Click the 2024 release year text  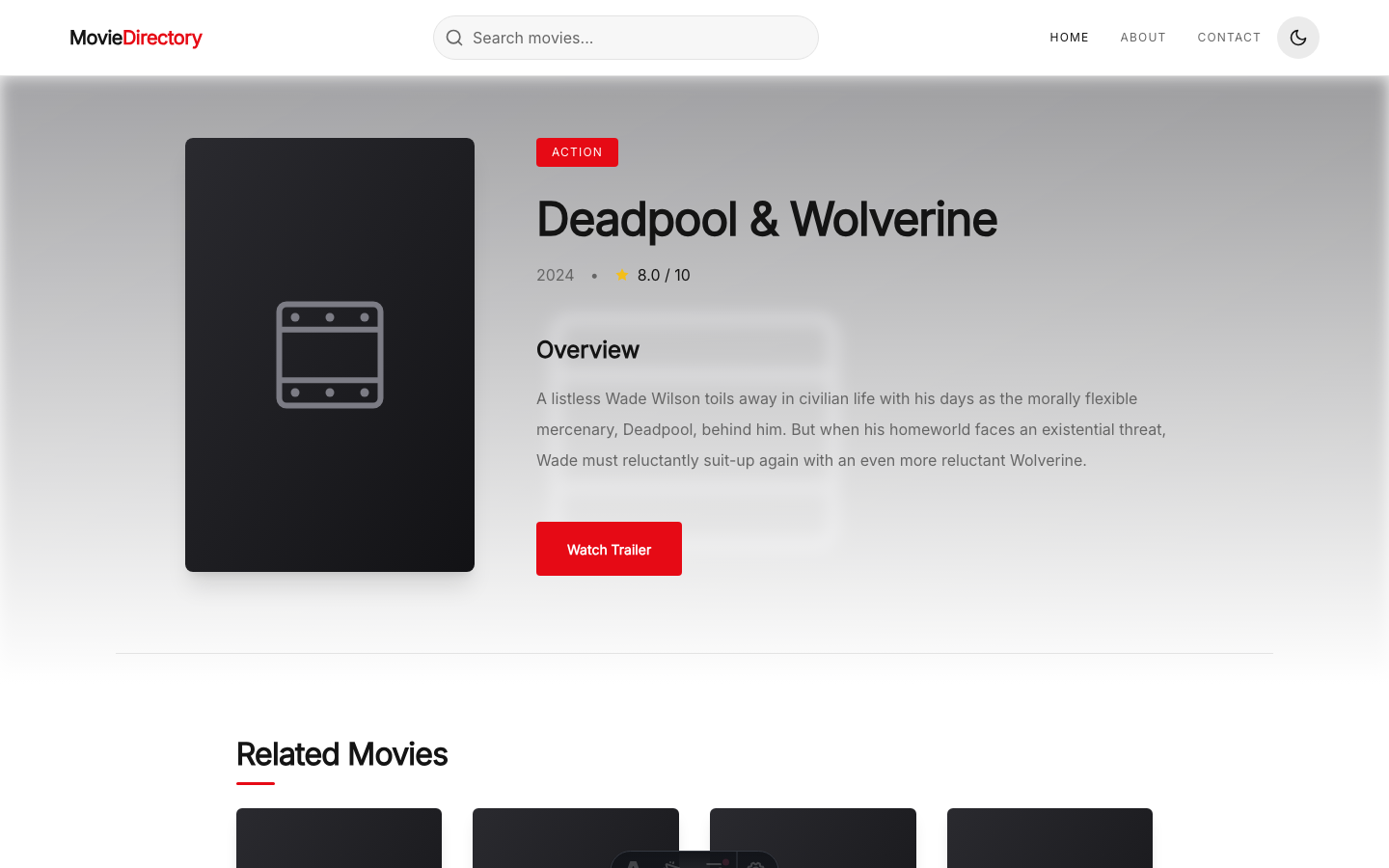555,275
